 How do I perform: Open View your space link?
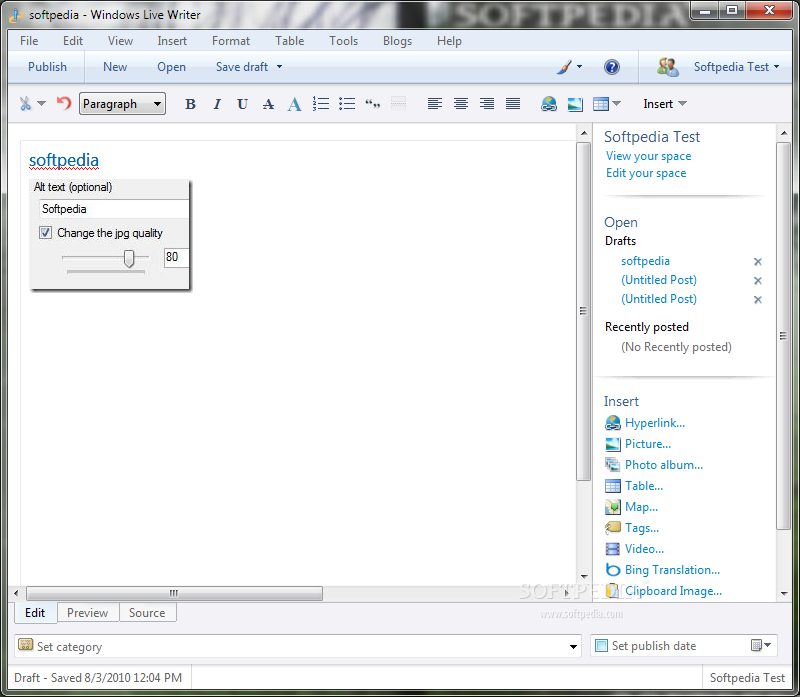(648, 156)
